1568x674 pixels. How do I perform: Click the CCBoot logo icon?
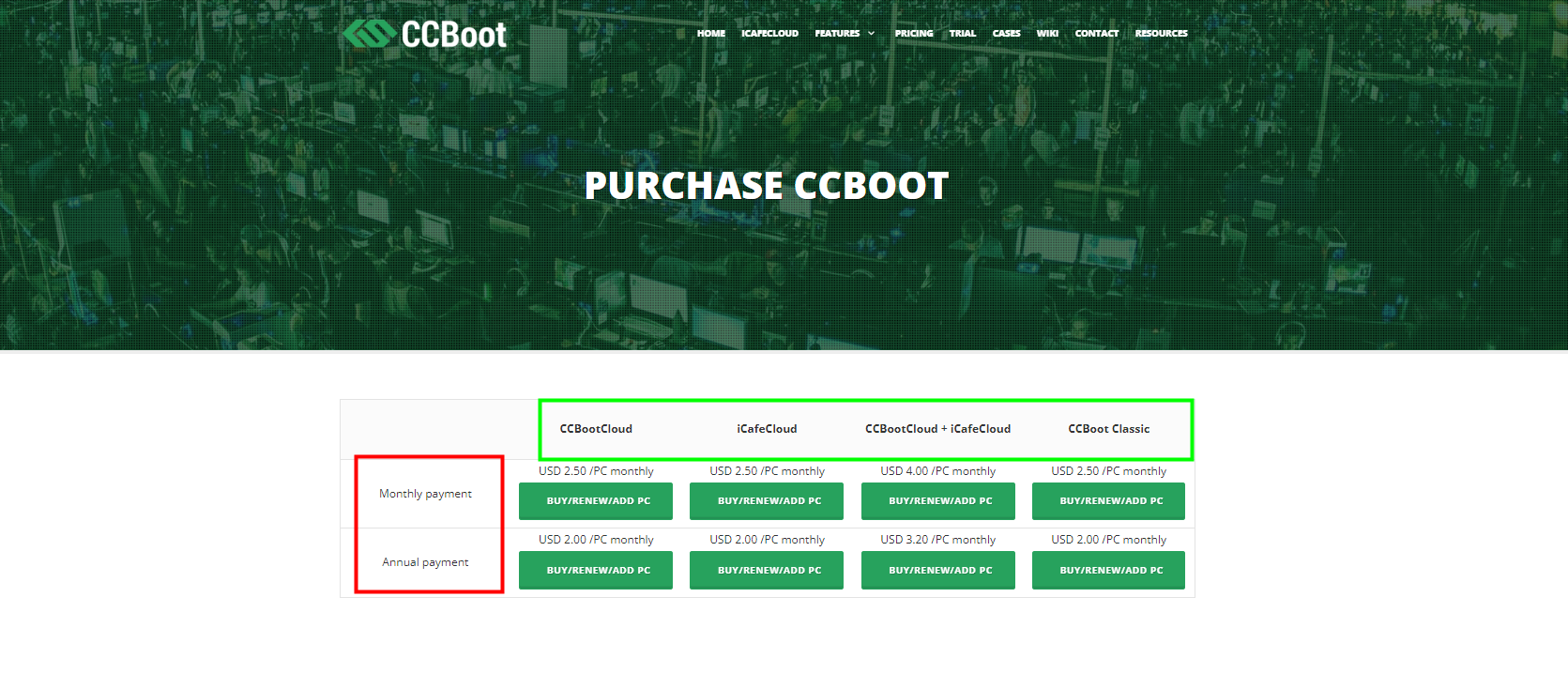pos(368,34)
